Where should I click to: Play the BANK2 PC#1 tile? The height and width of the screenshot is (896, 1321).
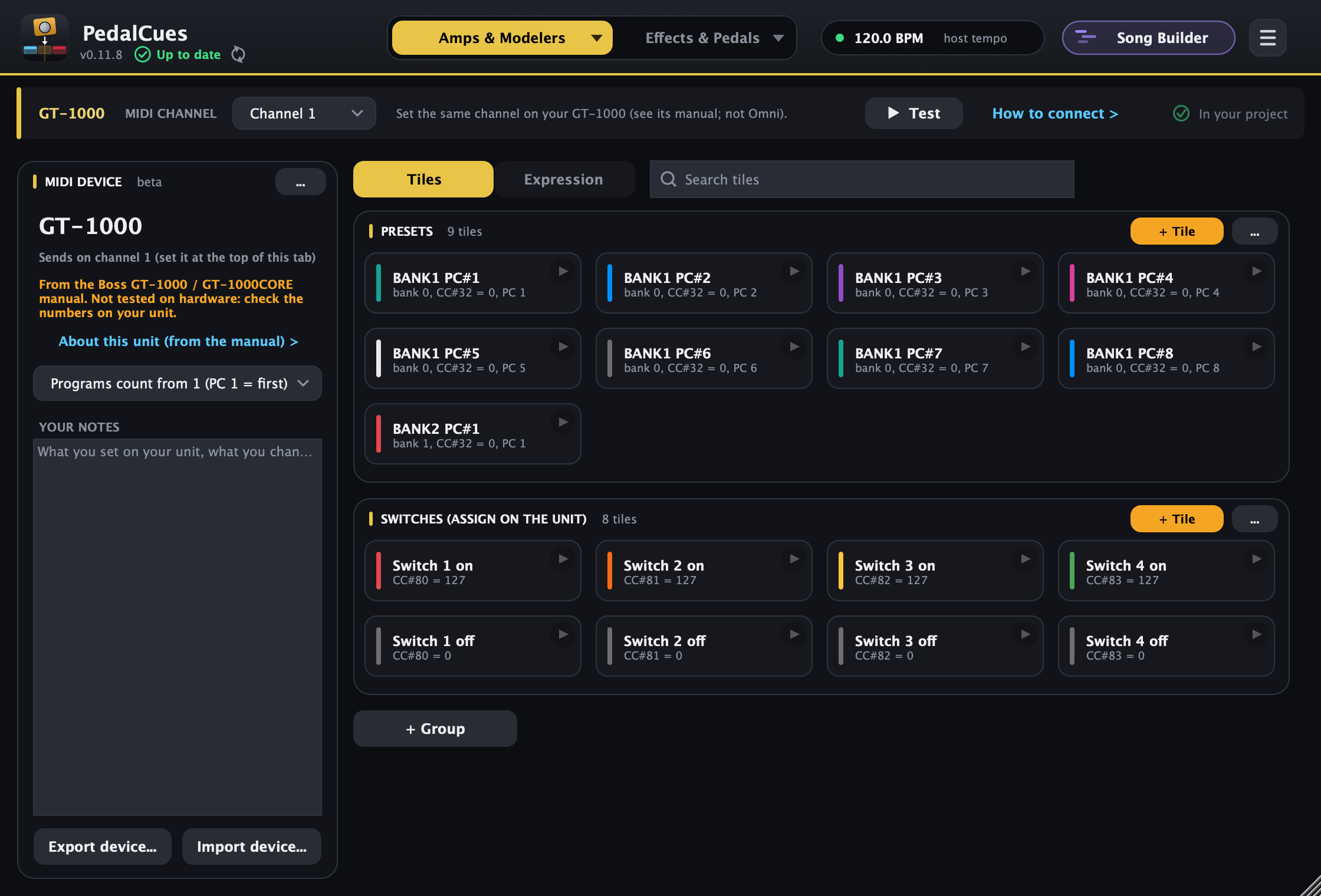click(x=563, y=422)
